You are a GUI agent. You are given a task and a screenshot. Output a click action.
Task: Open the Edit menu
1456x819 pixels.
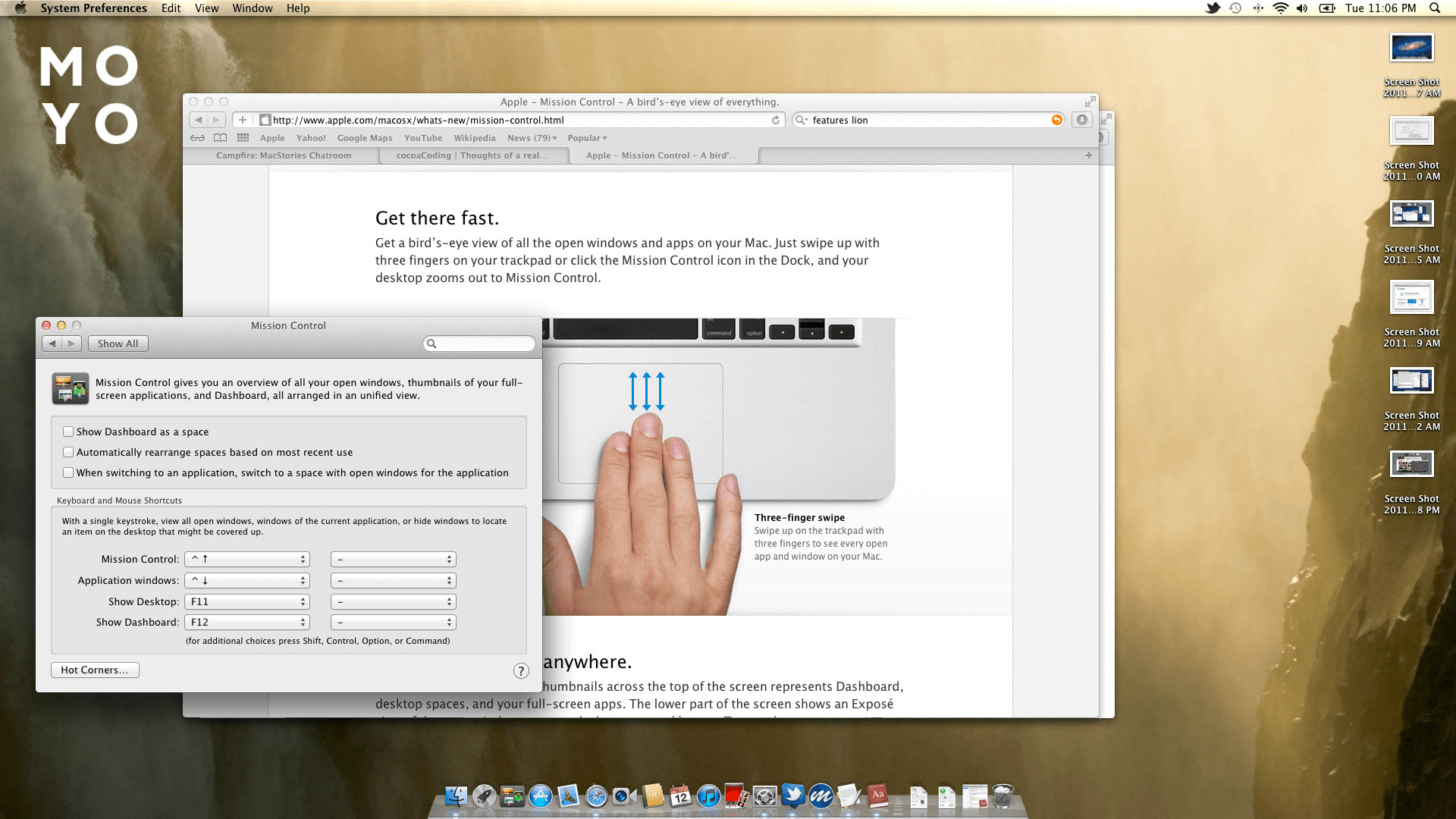click(171, 8)
